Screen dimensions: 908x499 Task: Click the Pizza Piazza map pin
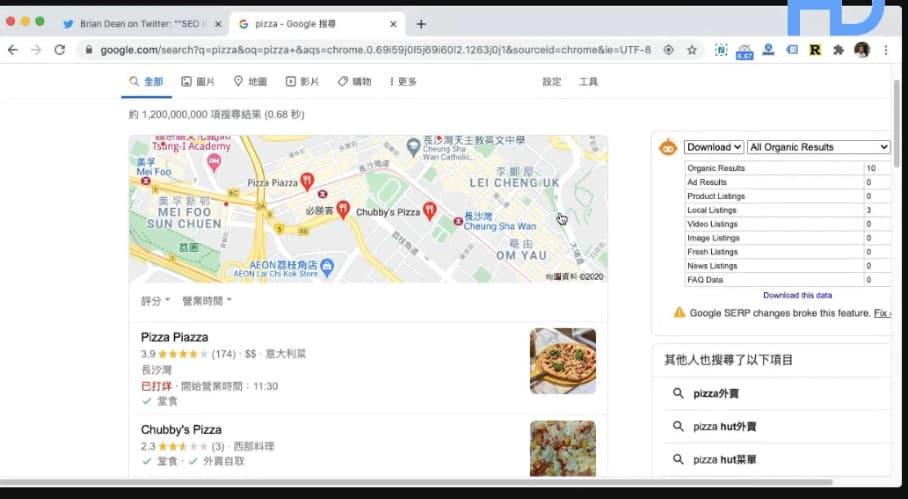coord(307,182)
